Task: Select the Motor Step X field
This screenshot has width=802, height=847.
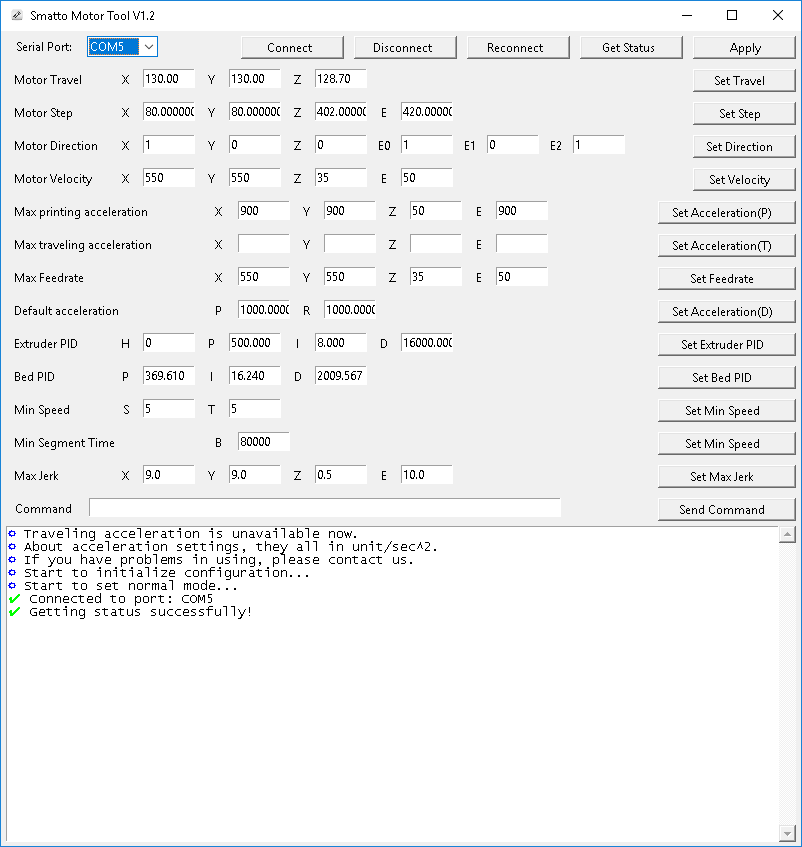Action: pyautogui.click(x=169, y=112)
